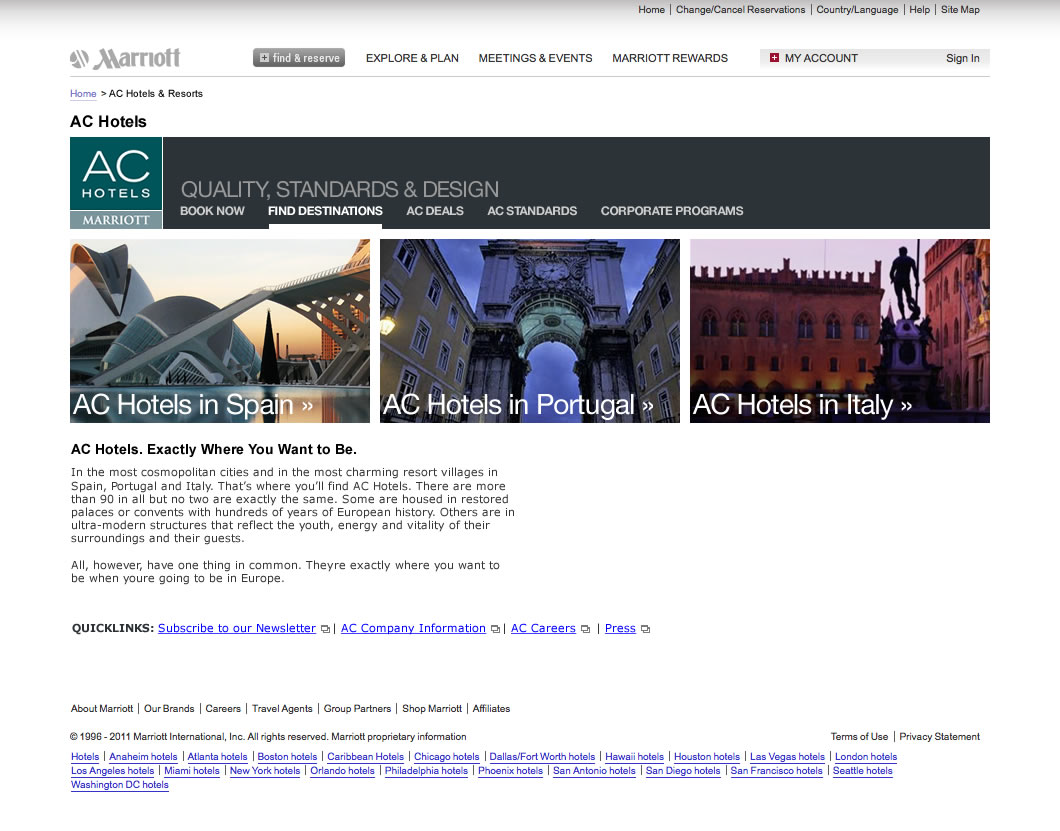Click the Marriott logo in the header
Screen dimensions: 1060x831
(x=125, y=59)
